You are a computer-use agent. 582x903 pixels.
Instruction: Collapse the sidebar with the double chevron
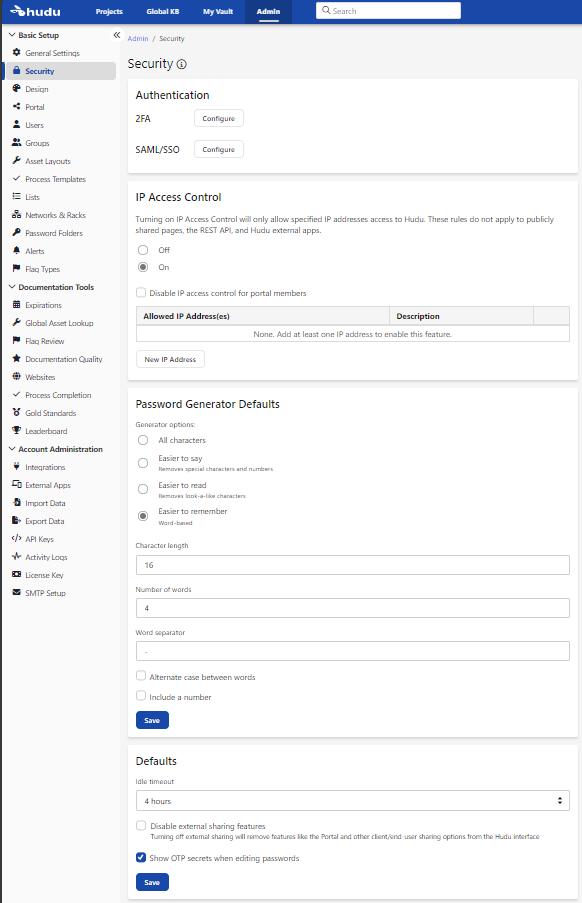click(x=117, y=33)
